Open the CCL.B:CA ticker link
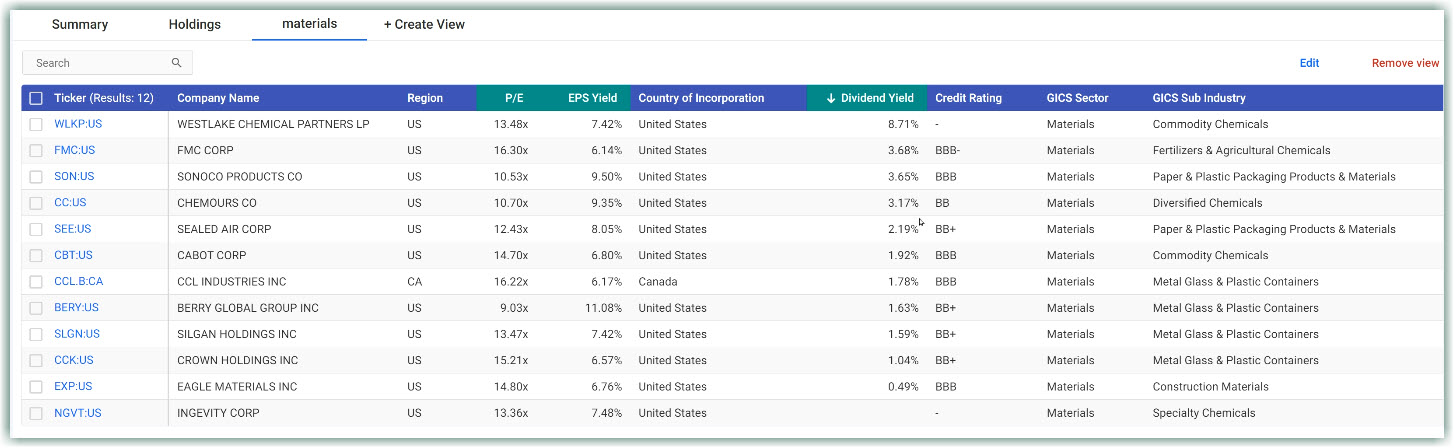 (79, 282)
